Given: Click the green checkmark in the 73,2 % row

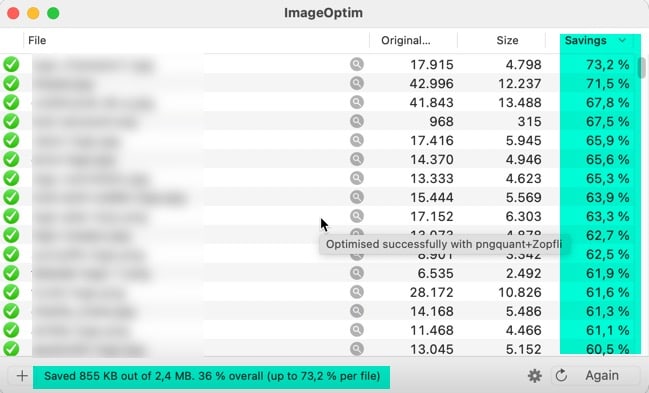Looking at the screenshot, I should 11,64.
